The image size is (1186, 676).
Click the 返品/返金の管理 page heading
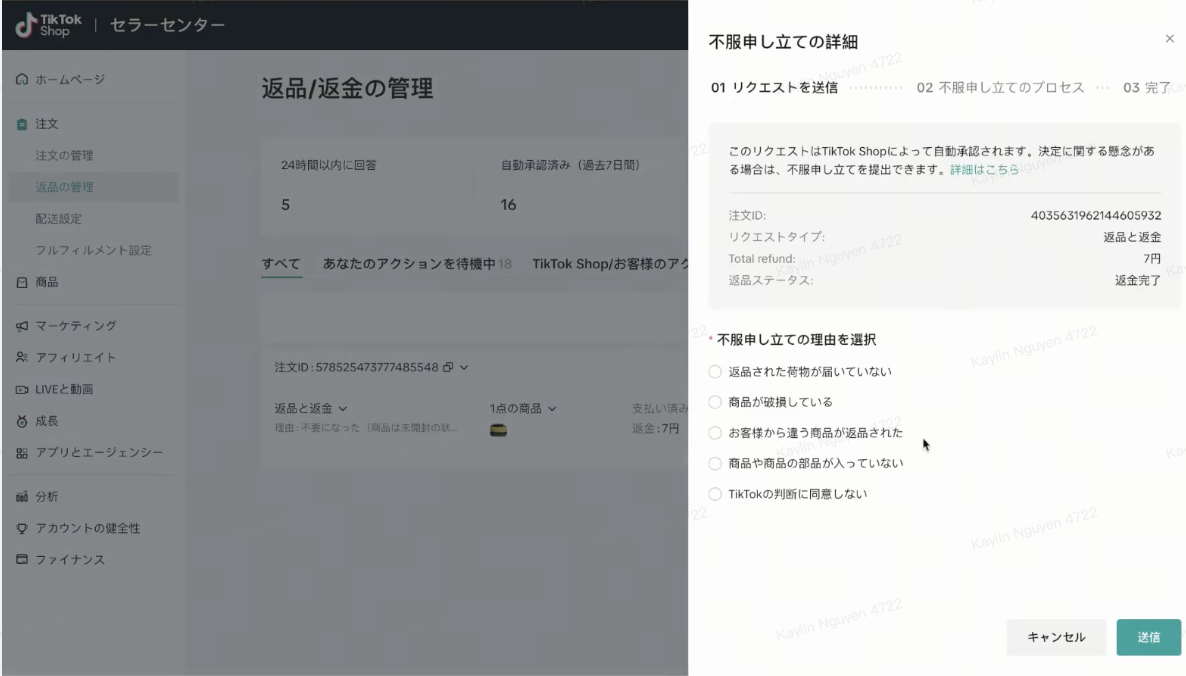coord(347,88)
